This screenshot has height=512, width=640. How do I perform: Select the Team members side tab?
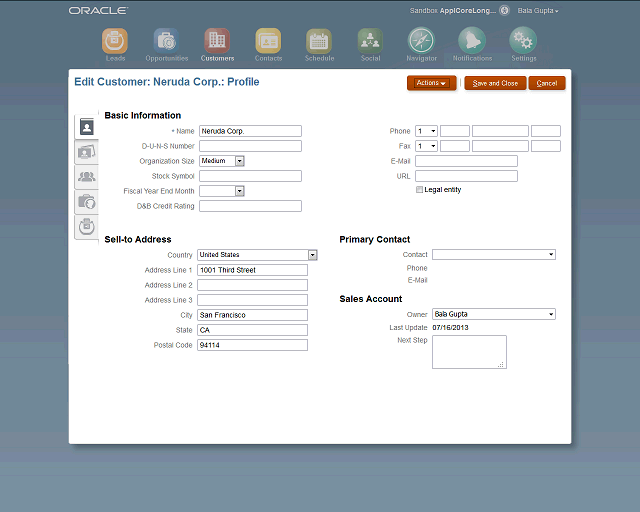click(x=87, y=177)
